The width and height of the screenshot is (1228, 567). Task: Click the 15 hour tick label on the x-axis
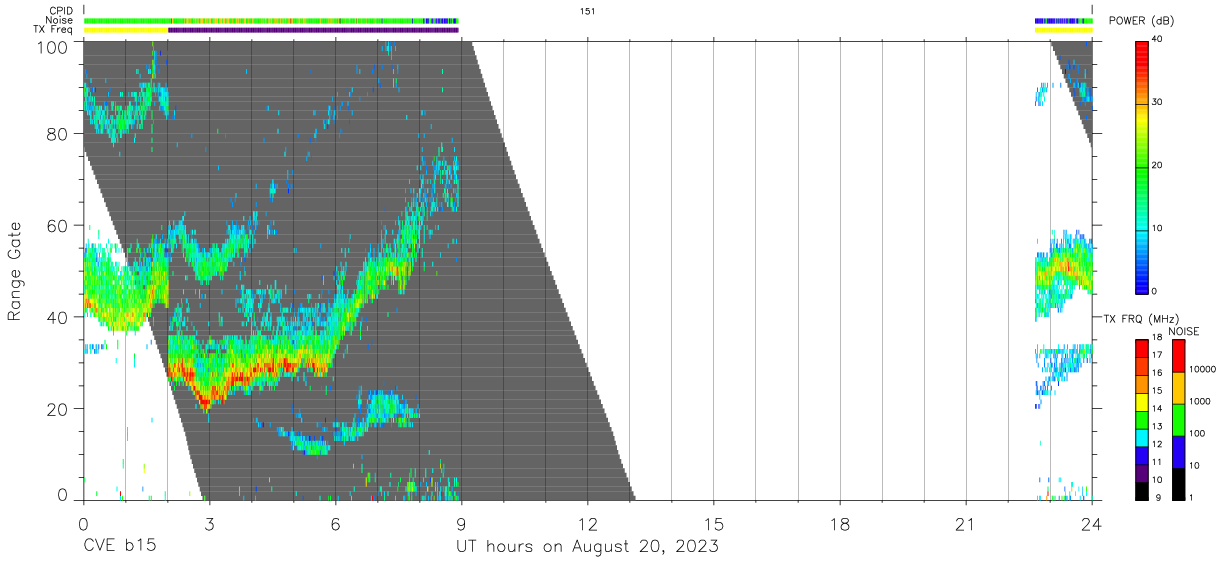714,524
